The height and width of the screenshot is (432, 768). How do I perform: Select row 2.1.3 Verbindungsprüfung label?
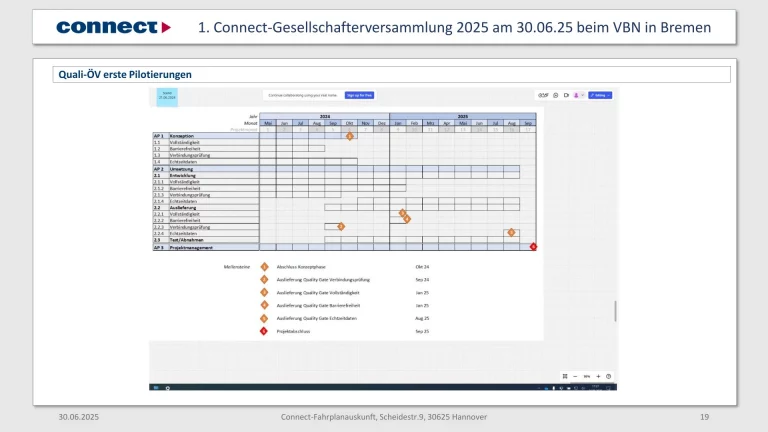point(206,195)
